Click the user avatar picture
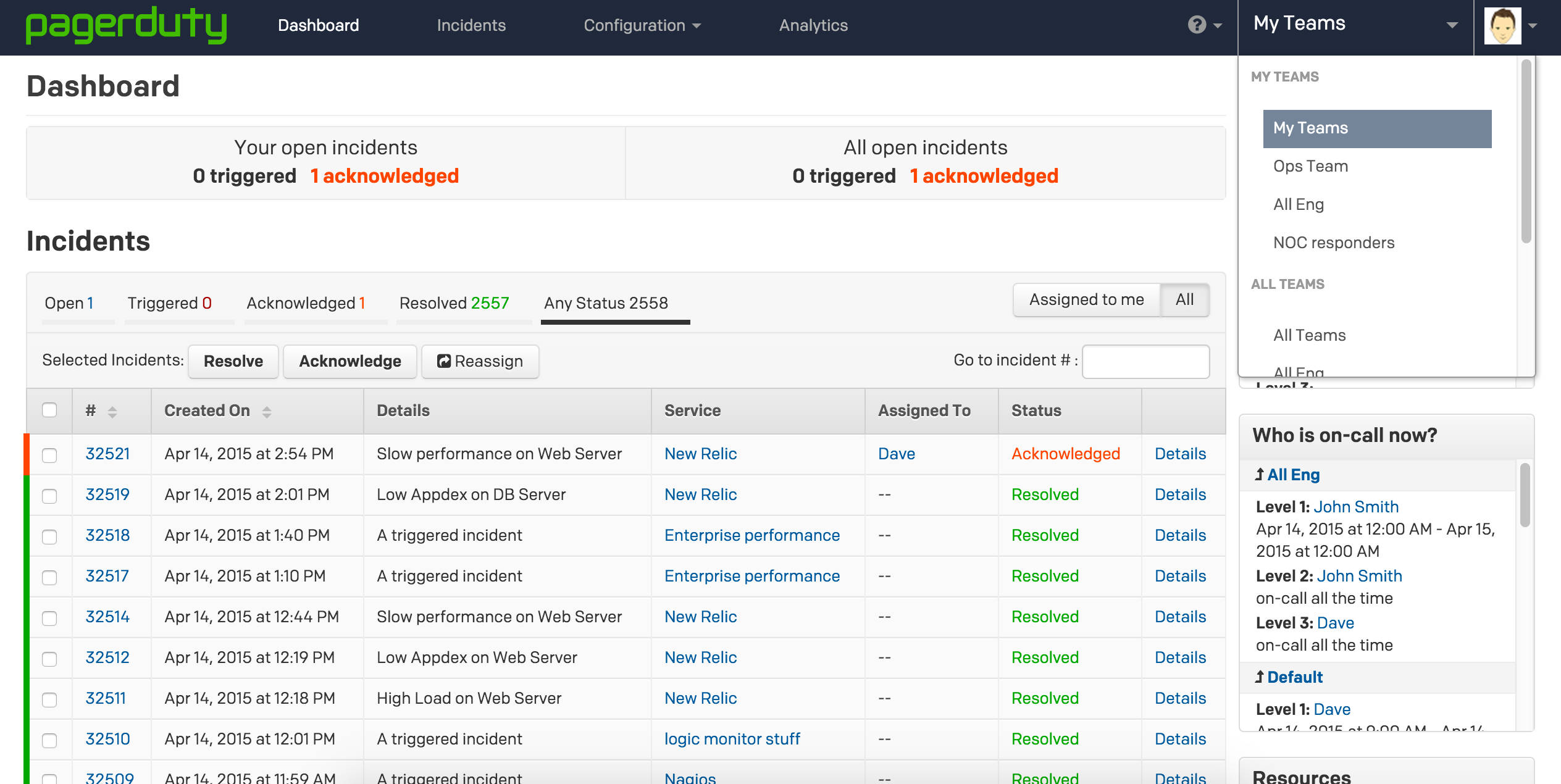Screen dimensions: 1561x784 [1503, 26]
